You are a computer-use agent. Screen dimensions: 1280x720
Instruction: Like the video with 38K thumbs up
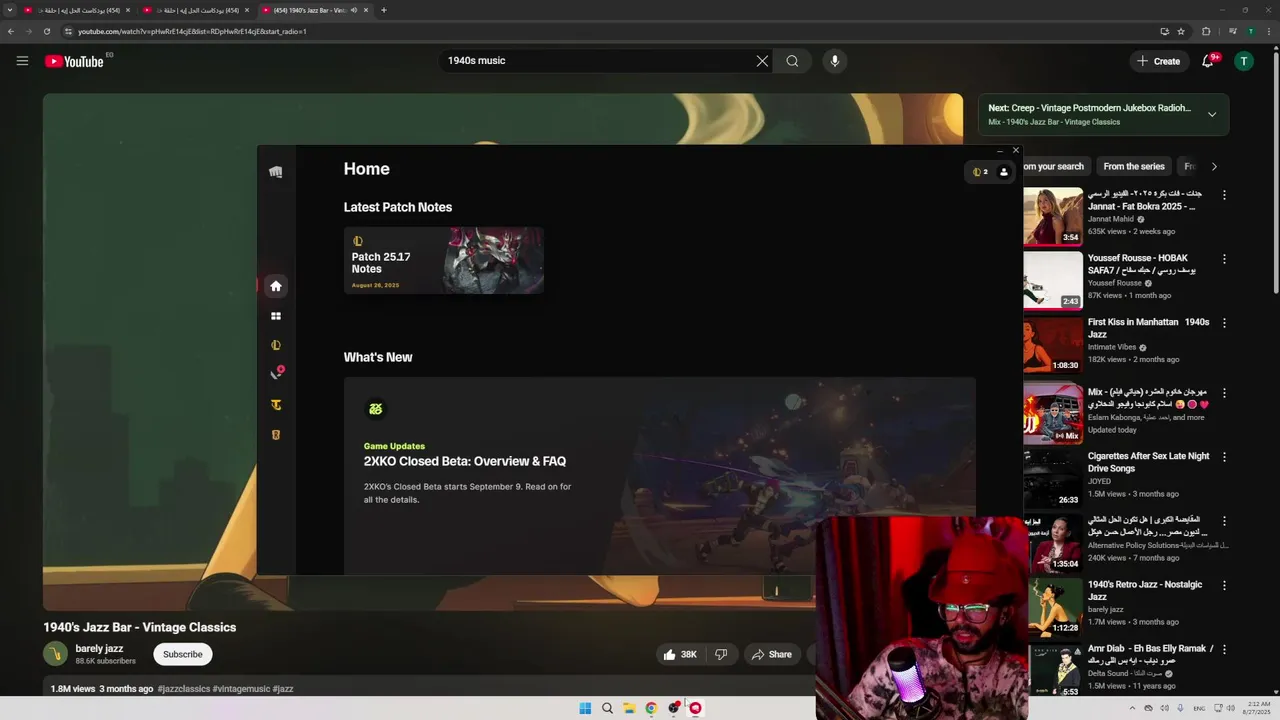pyautogui.click(x=679, y=654)
